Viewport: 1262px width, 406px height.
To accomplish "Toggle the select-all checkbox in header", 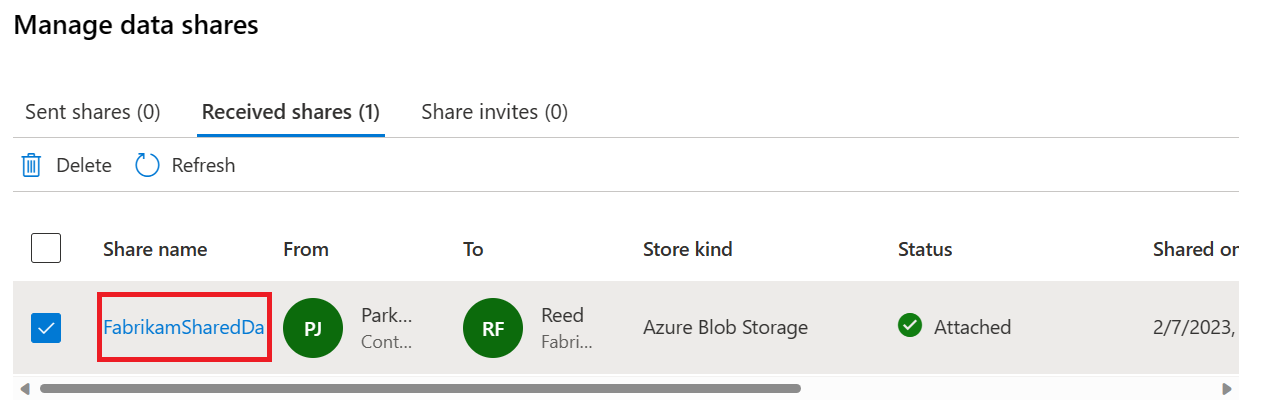I will point(46,248).
